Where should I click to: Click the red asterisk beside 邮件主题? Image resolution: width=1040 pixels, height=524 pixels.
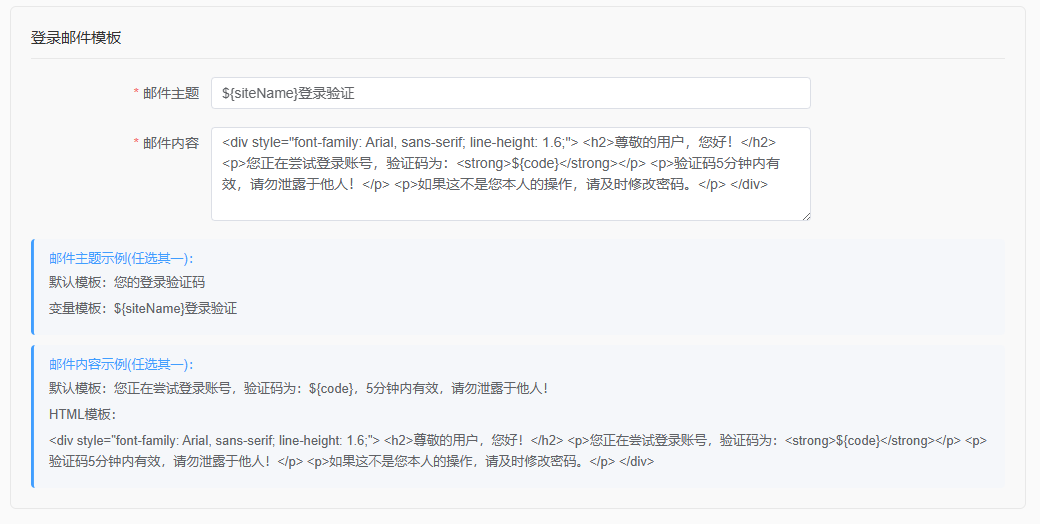[137, 94]
